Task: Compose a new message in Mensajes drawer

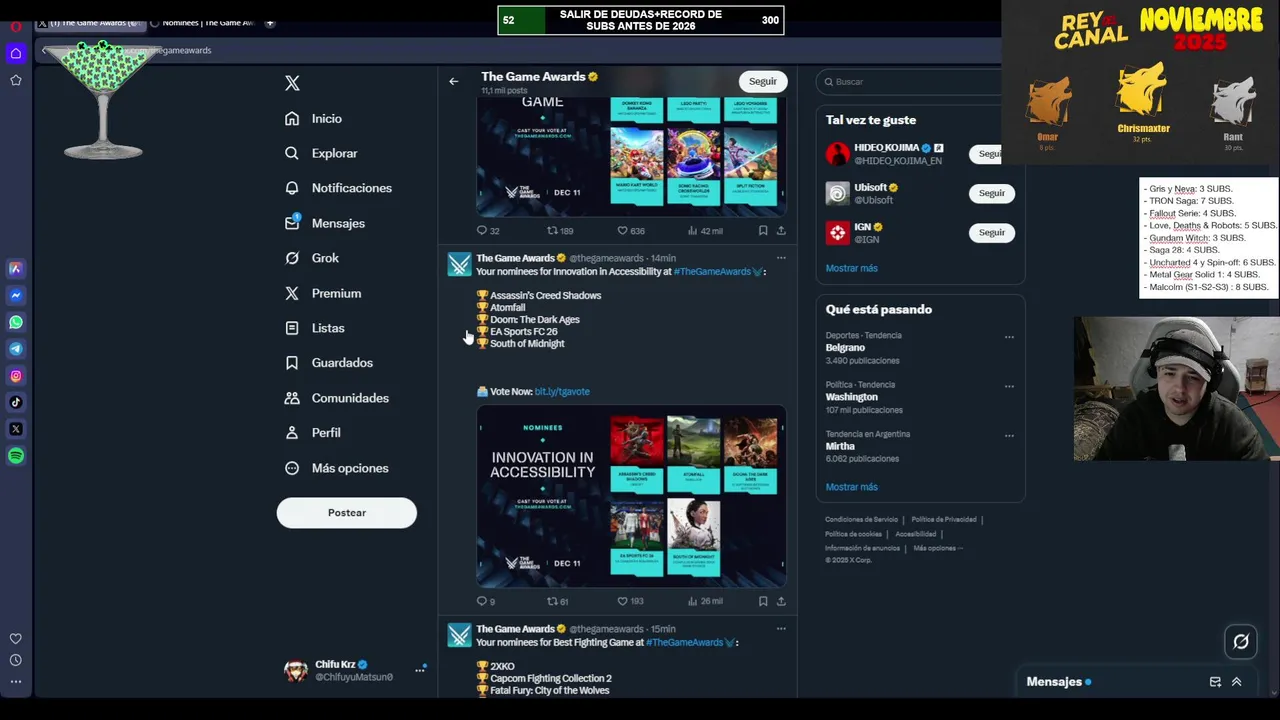Action: (x=1215, y=682)
